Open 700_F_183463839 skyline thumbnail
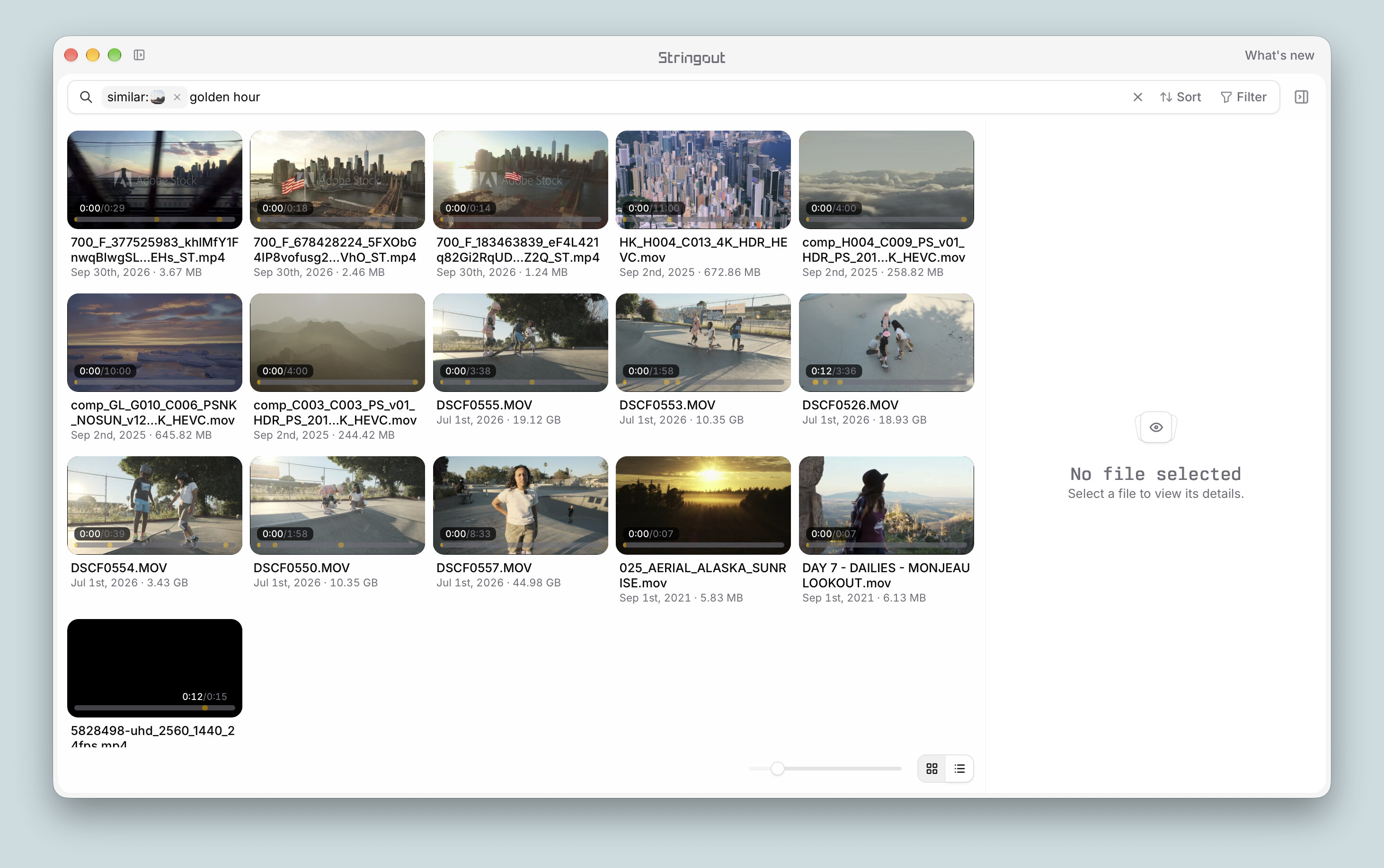 pos(520,180)
